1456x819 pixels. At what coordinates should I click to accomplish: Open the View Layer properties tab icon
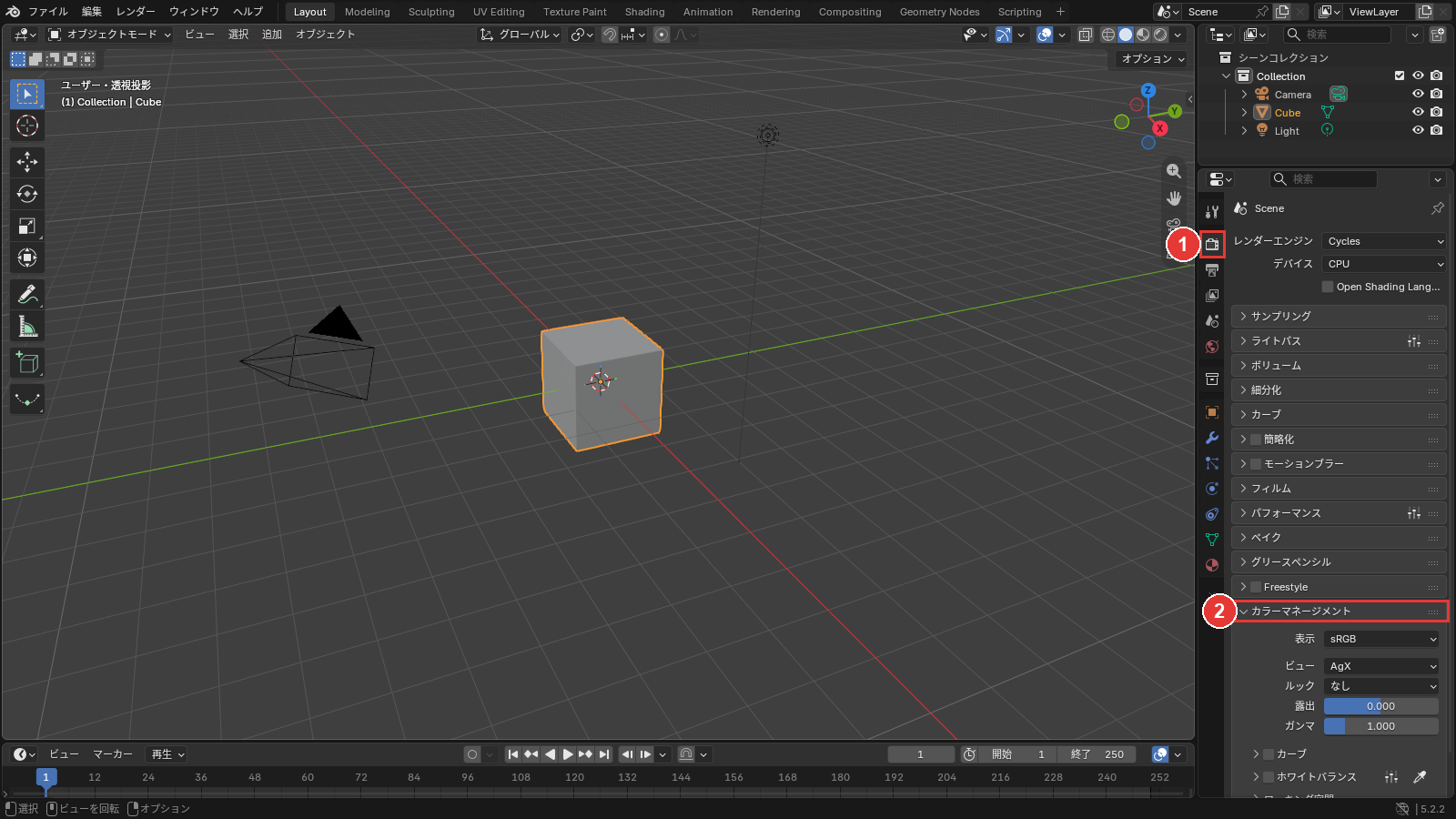tap(1212, 296)
